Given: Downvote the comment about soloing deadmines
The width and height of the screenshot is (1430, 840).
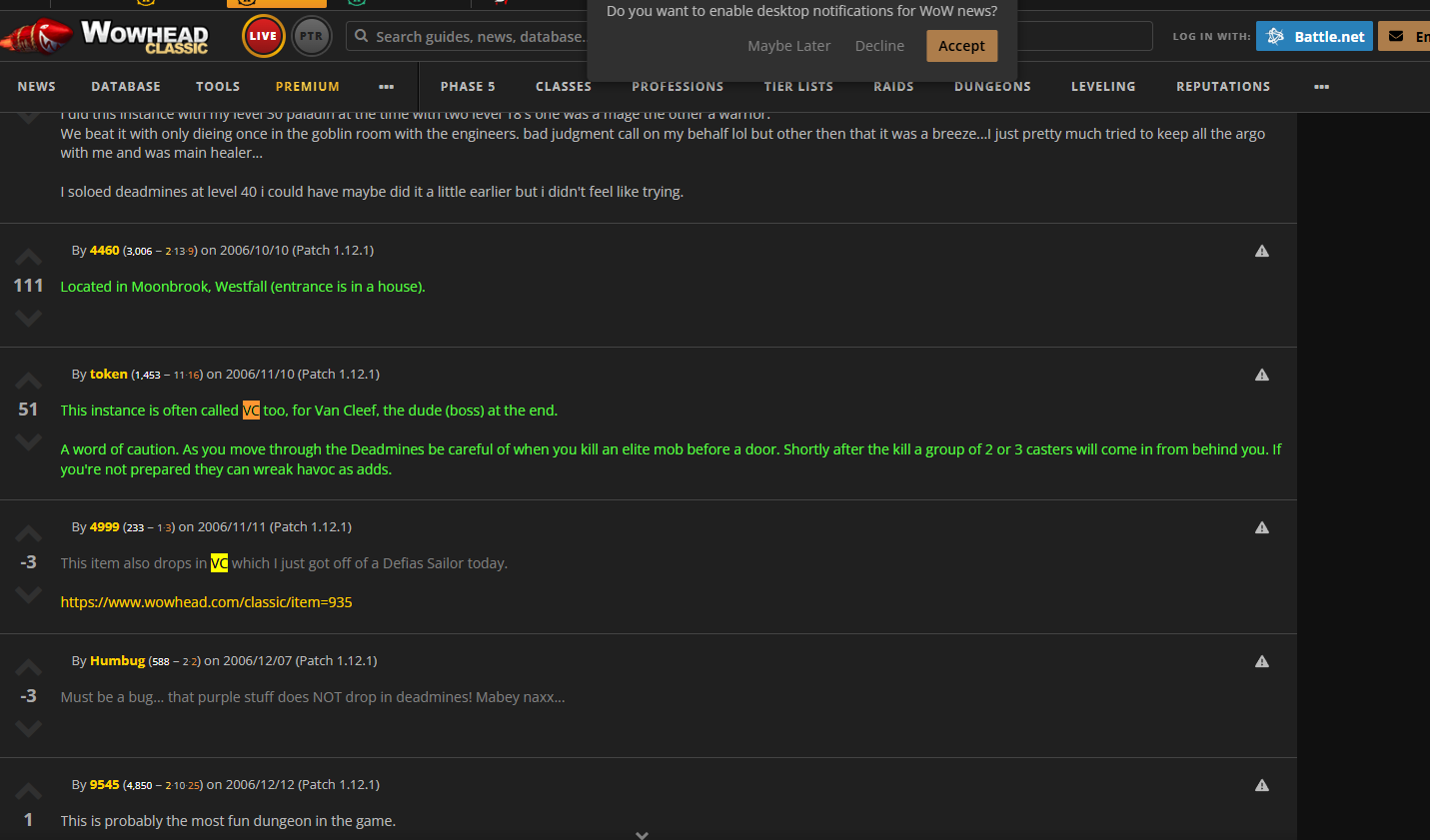Looking at the screenshot, I should 28,118.
